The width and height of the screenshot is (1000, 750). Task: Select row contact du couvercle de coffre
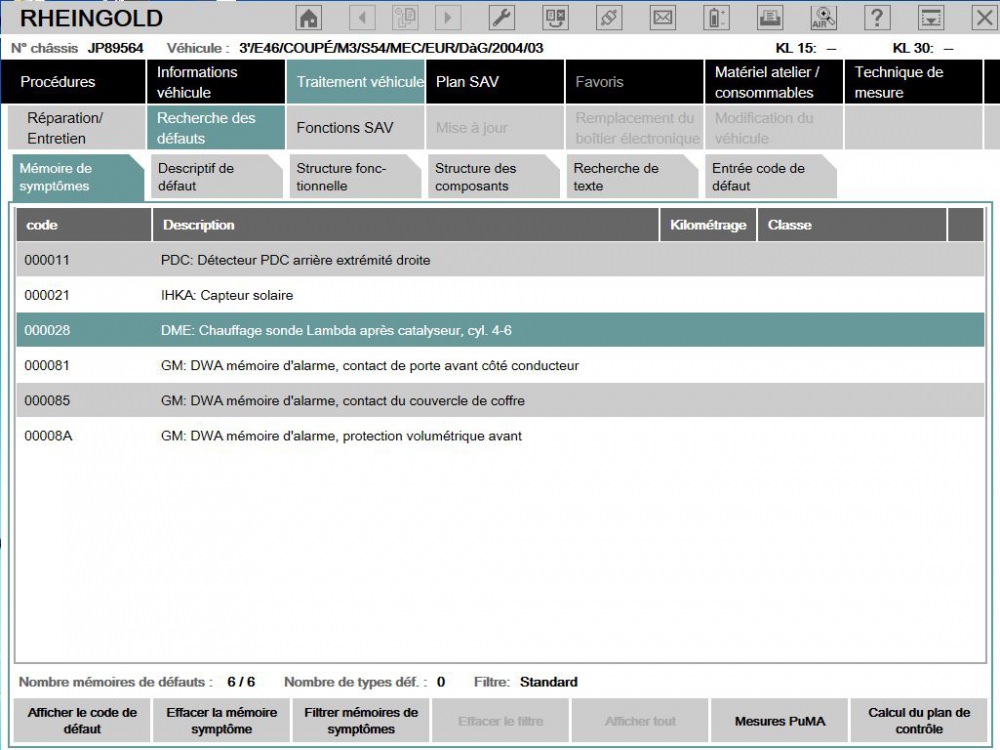pos(501,400)
